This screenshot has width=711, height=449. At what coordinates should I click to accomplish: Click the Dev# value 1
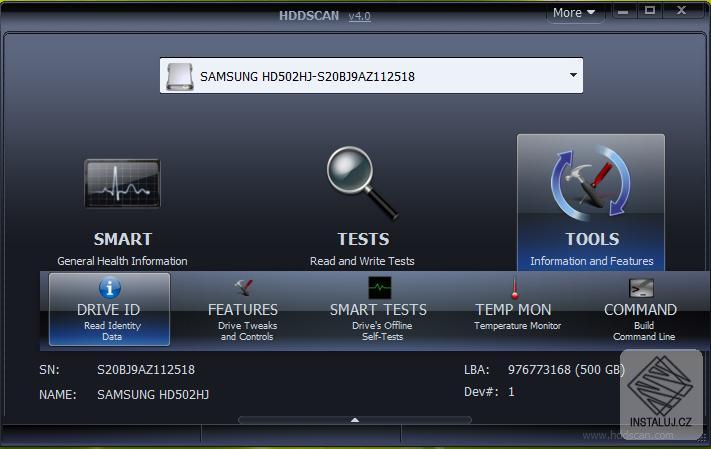coord(511,392)
